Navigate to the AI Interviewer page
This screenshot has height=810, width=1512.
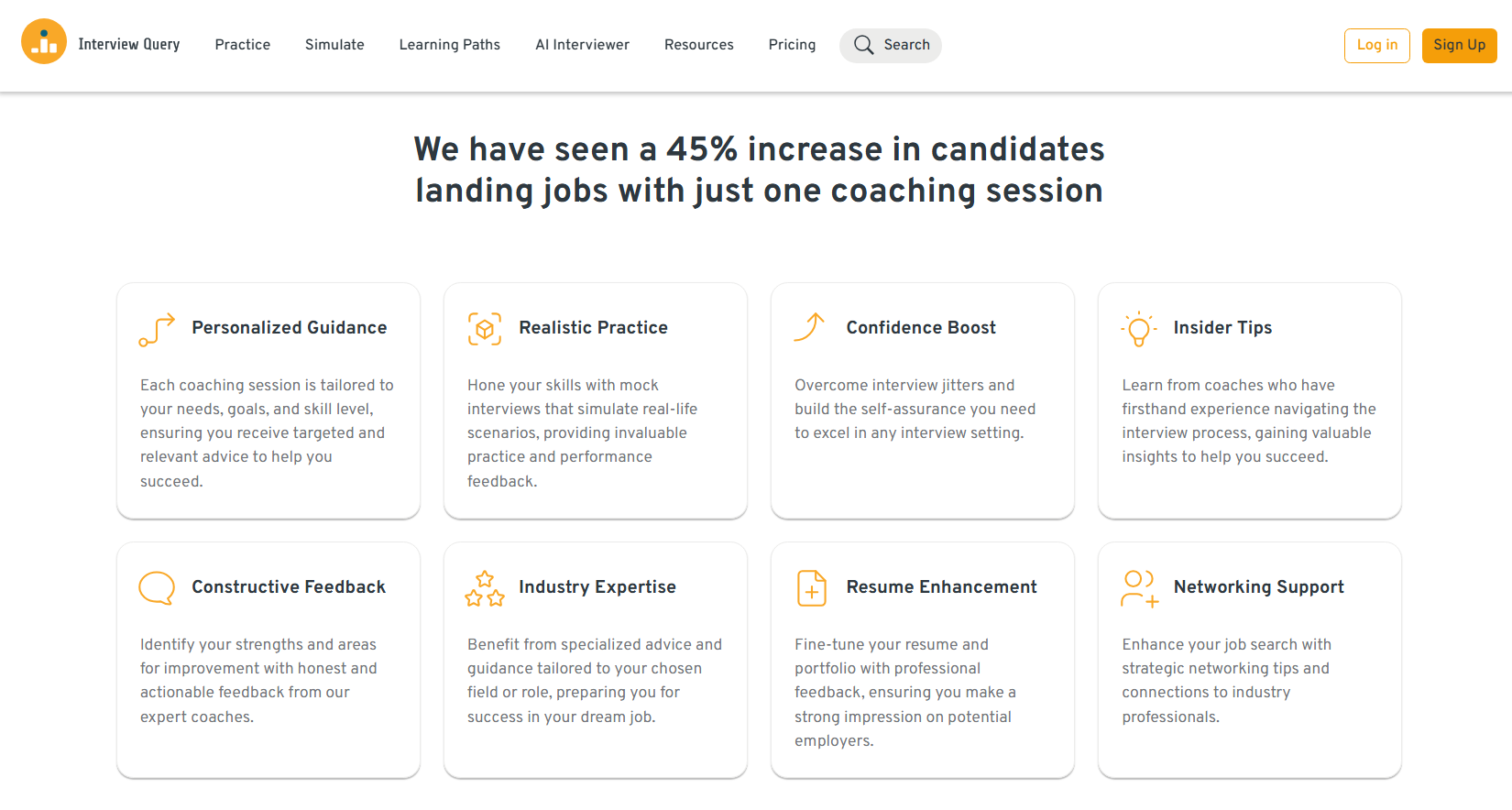point(582,44)
